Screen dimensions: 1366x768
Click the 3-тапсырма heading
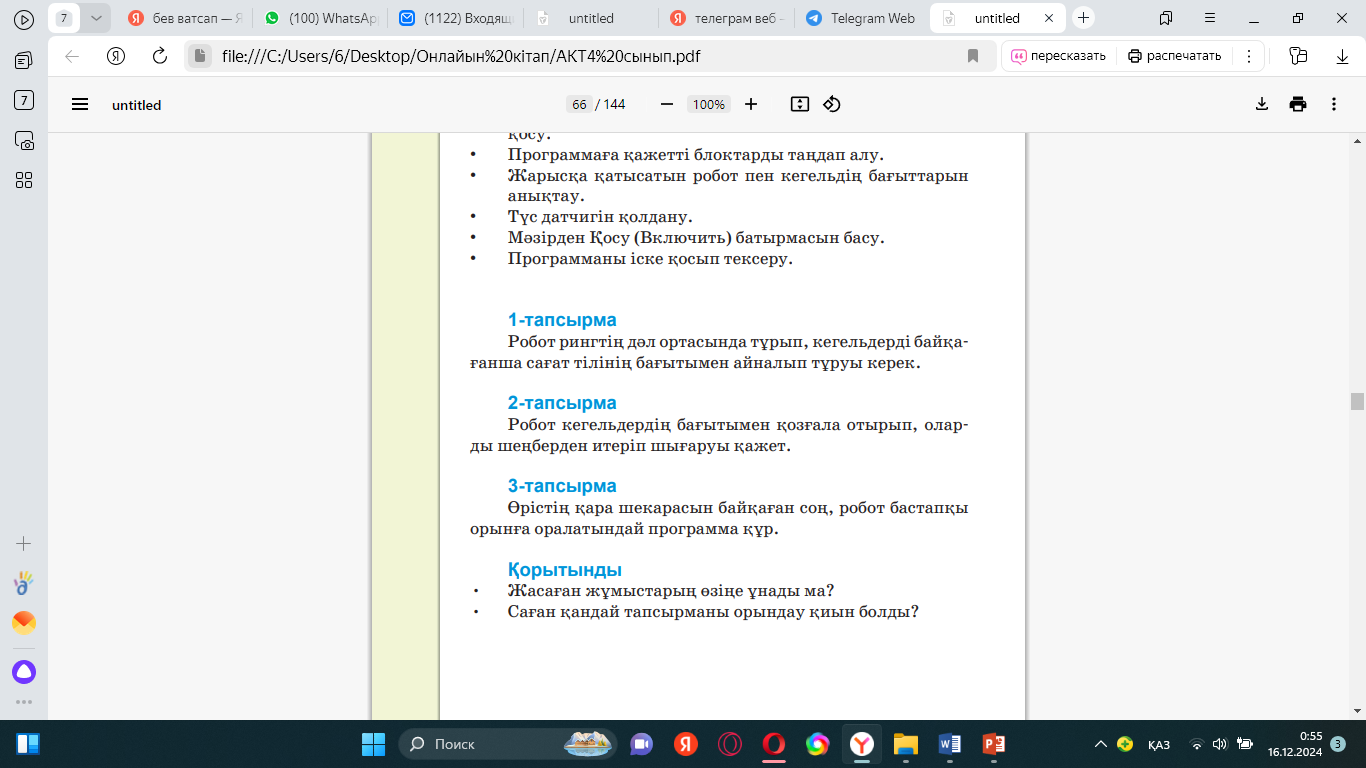tap(562, 486)
